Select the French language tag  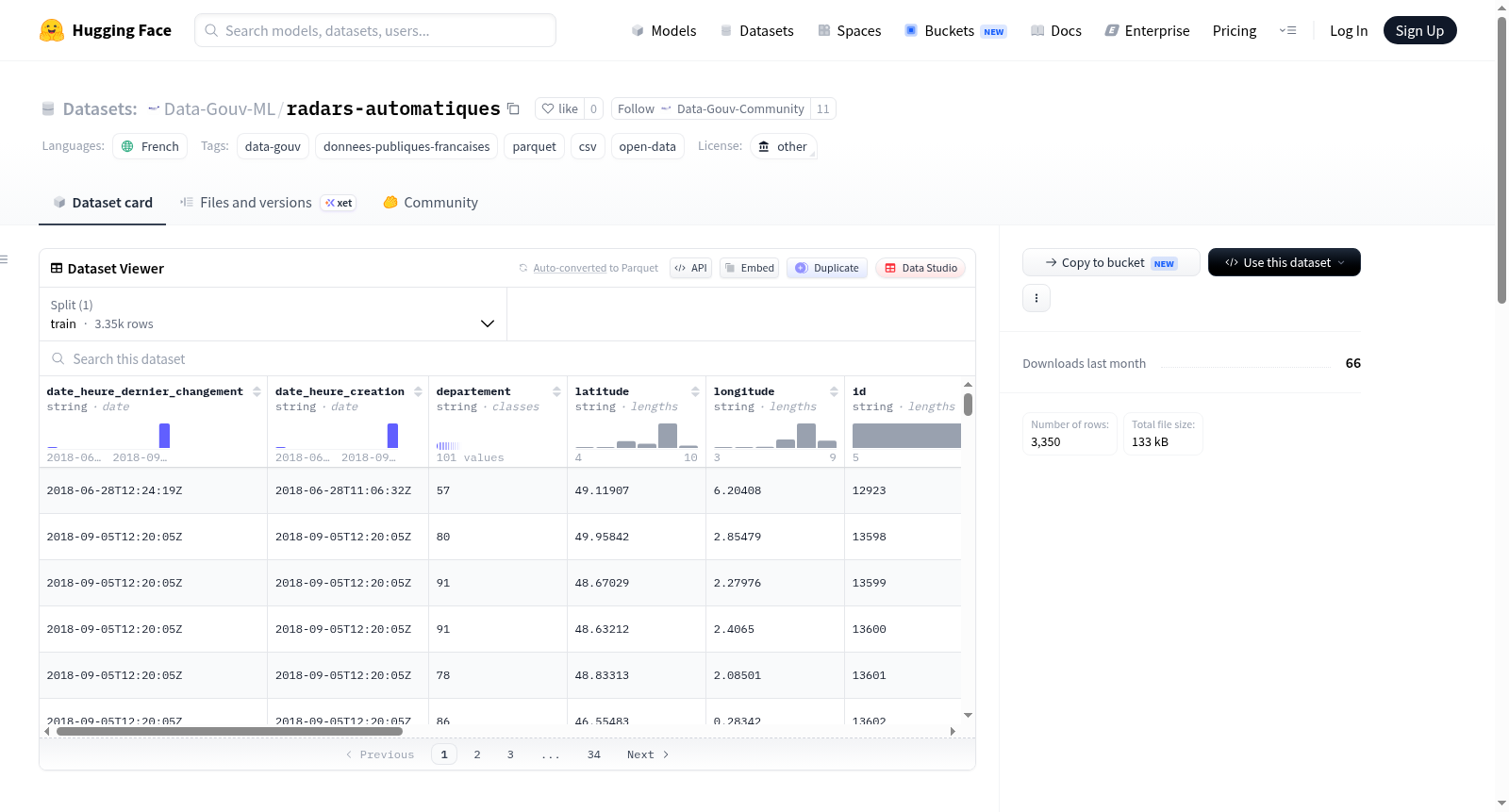coord(151,146)
